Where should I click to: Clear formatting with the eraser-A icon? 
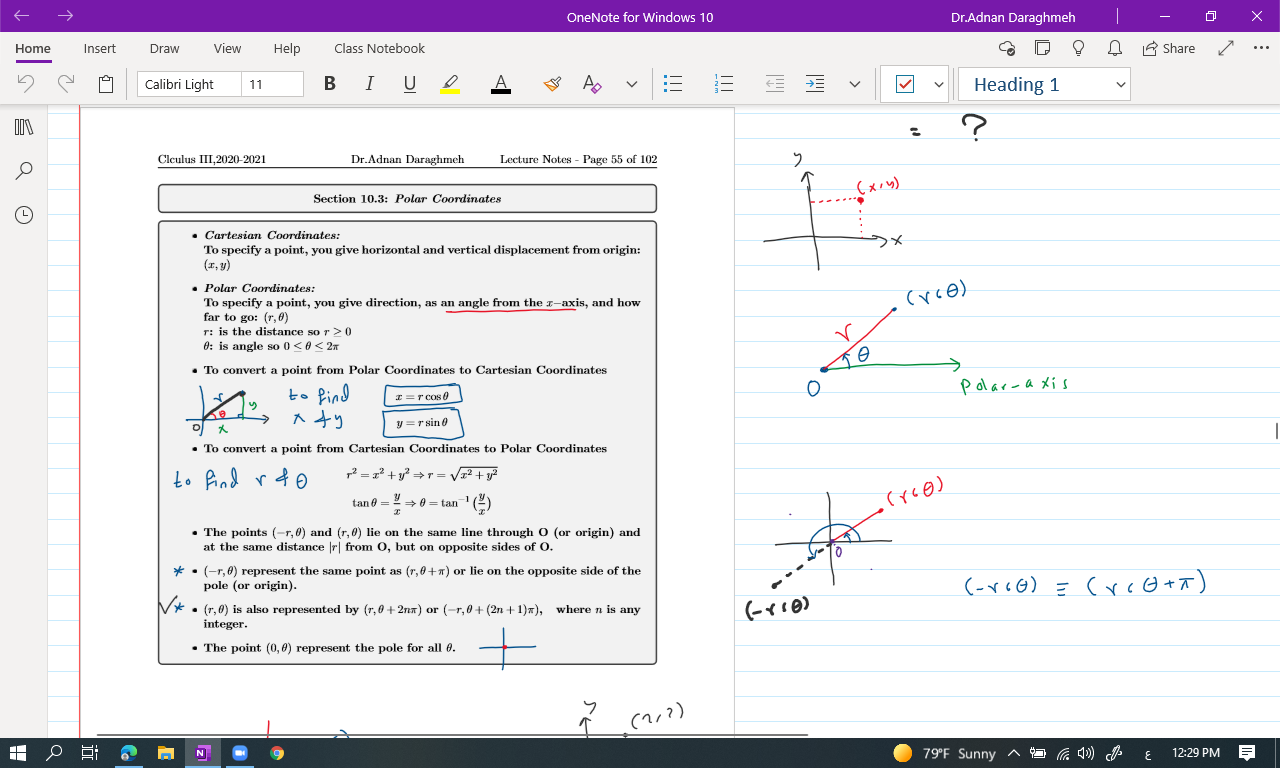pos(592,84)
